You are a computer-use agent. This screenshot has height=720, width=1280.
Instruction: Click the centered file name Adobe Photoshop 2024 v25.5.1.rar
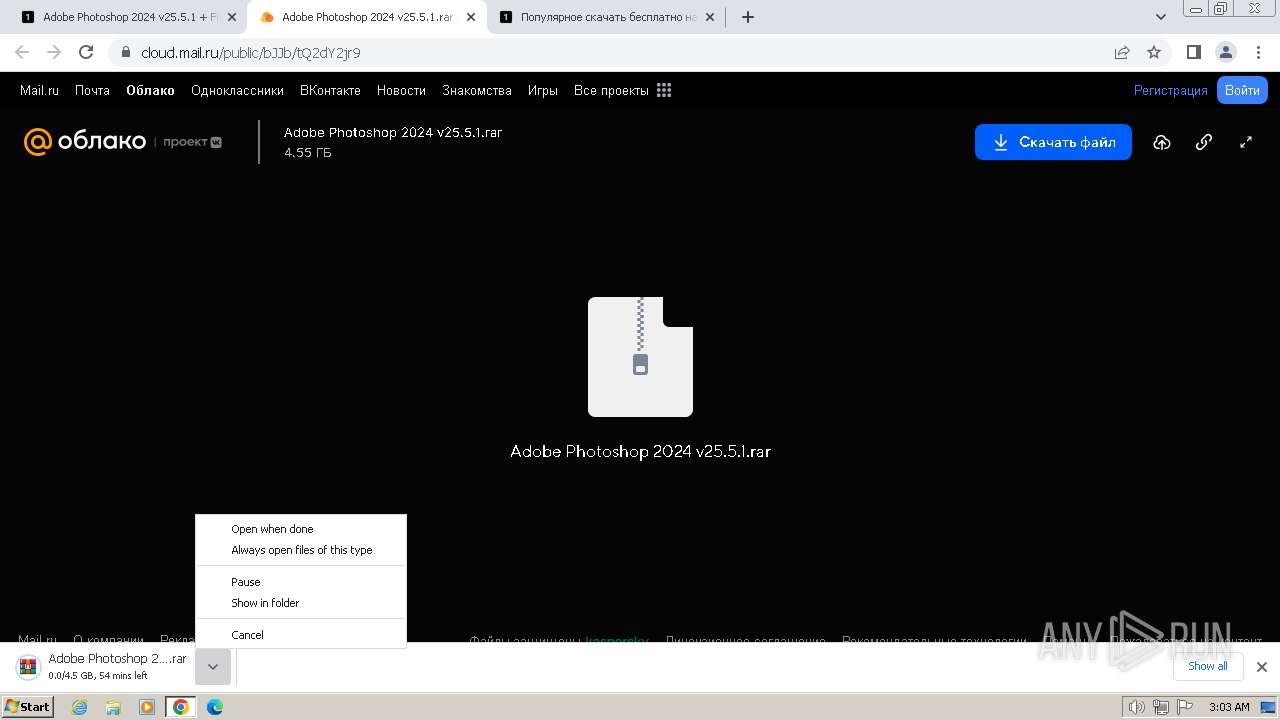(640, 451)
